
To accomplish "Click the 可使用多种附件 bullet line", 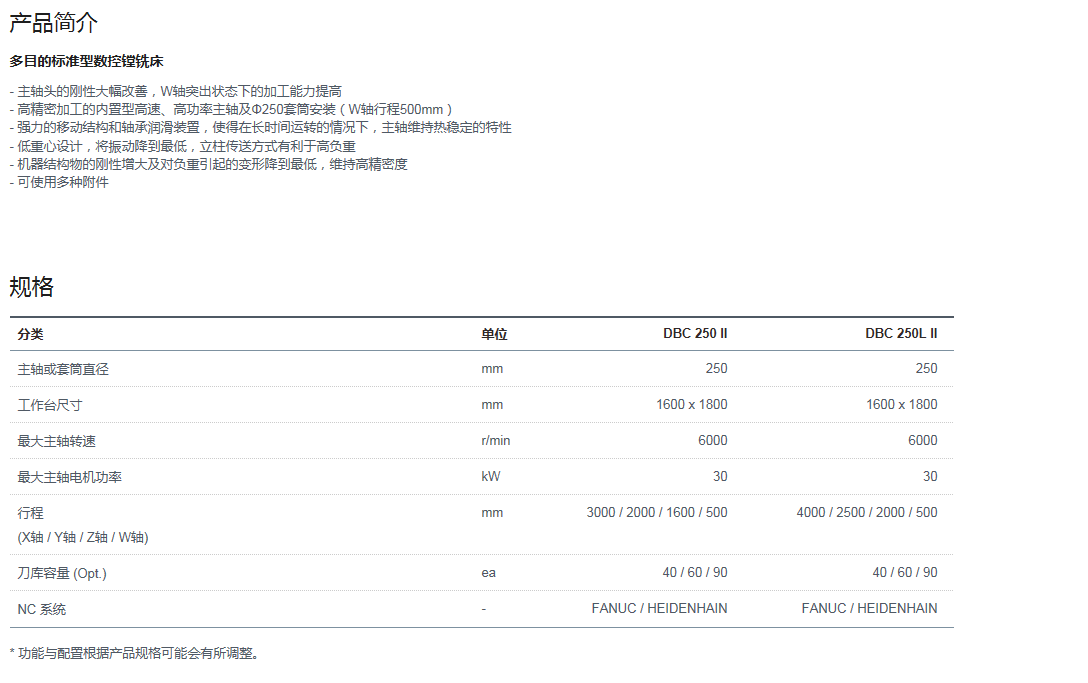I will [x=59, y=183].
